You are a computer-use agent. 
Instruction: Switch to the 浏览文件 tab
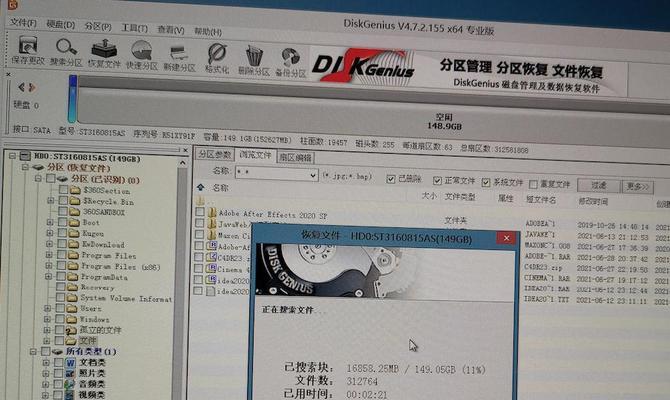click(256, 155)
